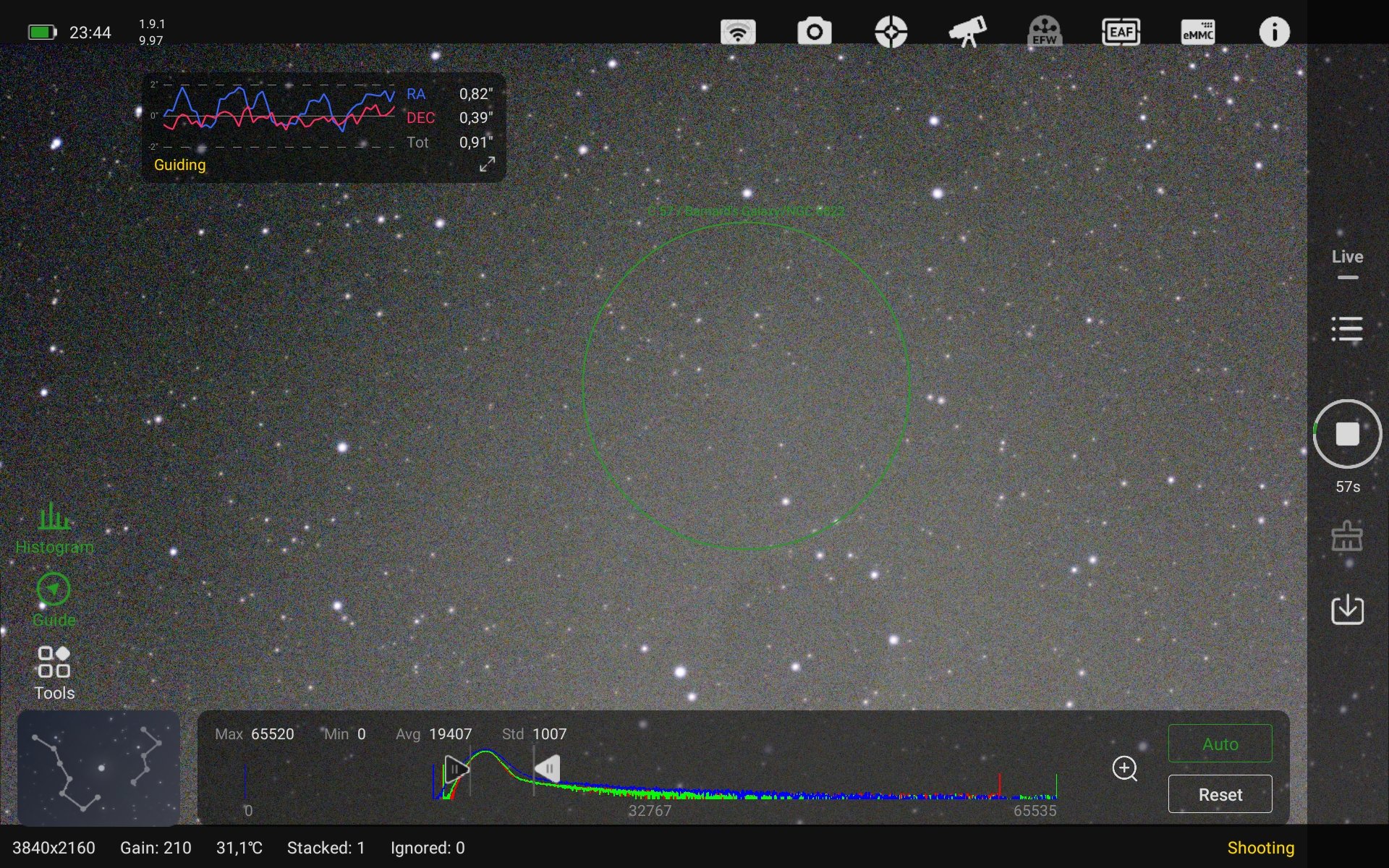Click the total guiding error 0,91"
Image resolution: width=1389 pixels, height=868 pixels.
pos(476,142)
